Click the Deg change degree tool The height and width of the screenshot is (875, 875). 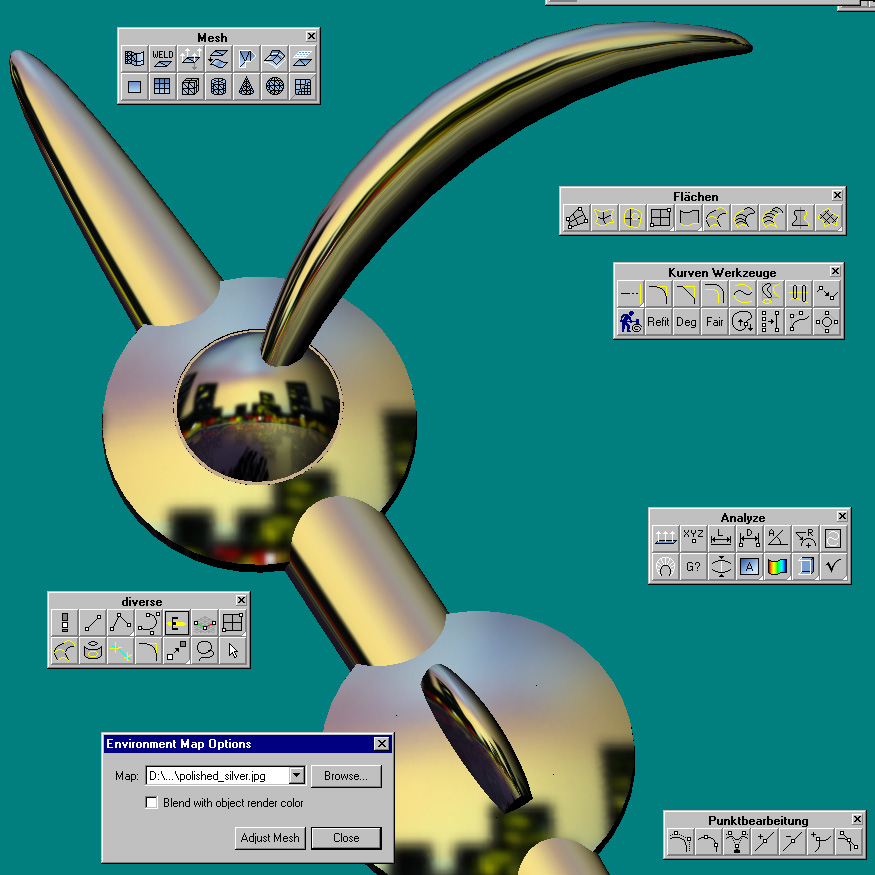pos(686,322)
